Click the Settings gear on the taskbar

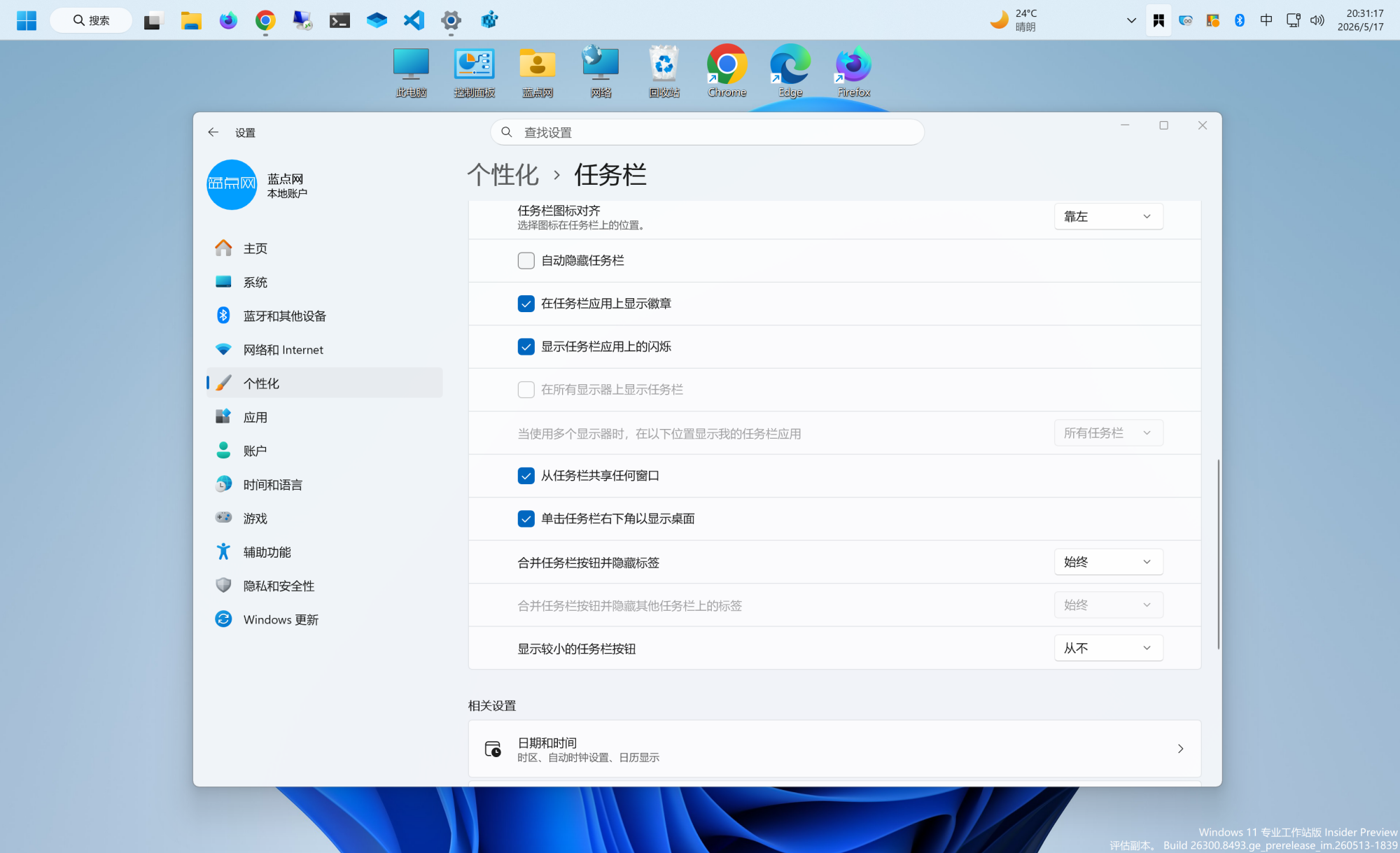451,20
